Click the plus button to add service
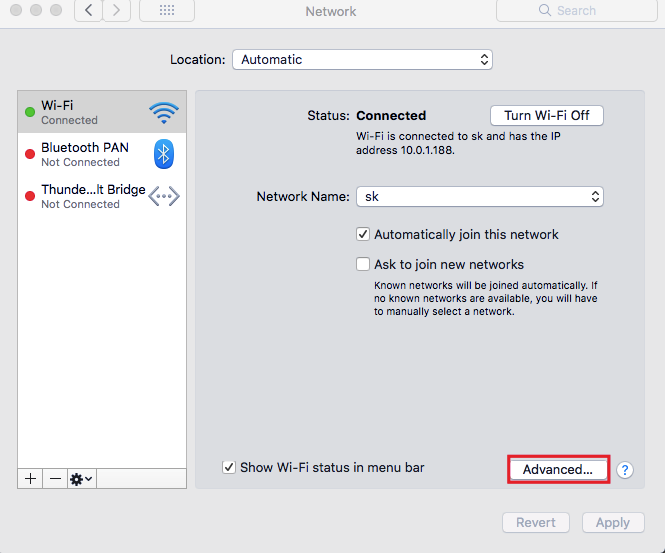The image size is (665, 553). coord(31,479)
